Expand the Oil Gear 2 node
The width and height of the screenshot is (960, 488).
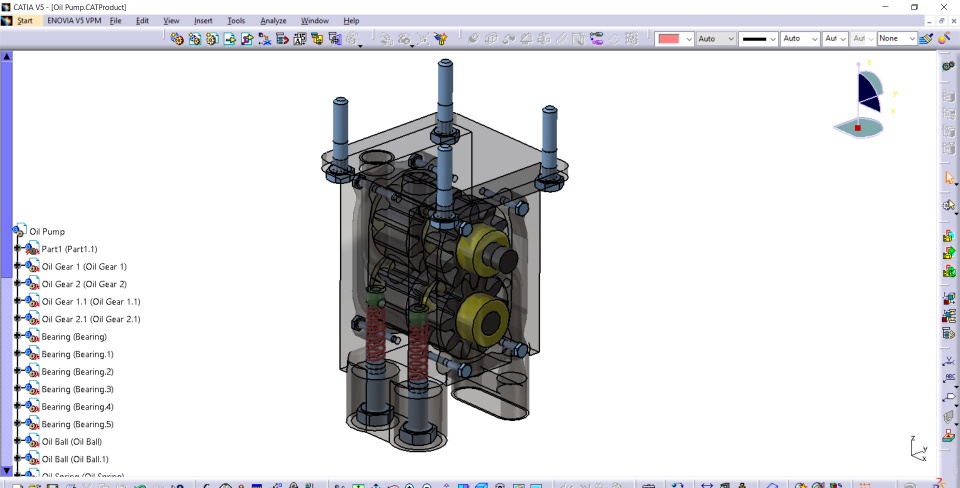pyautogui.click(x=18, y=283)
